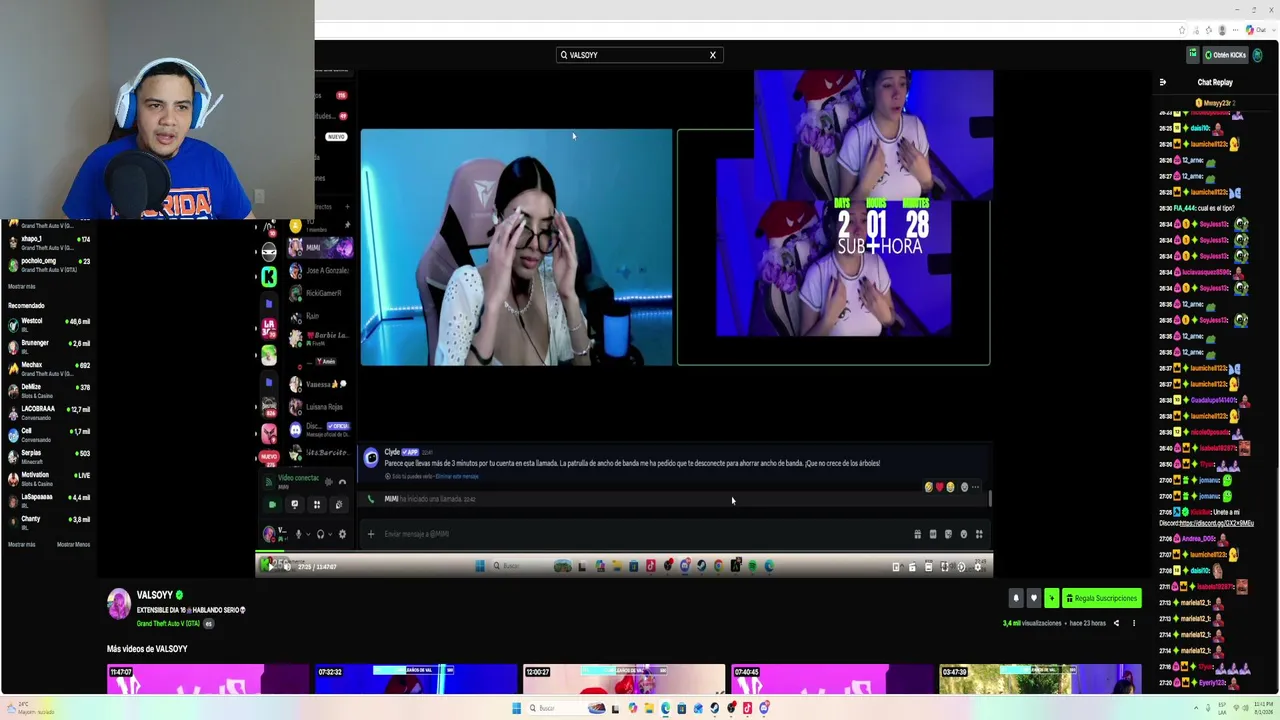Open LACOBRAAA channel in sidebar

pyautogui.click(x=49, y=411)
